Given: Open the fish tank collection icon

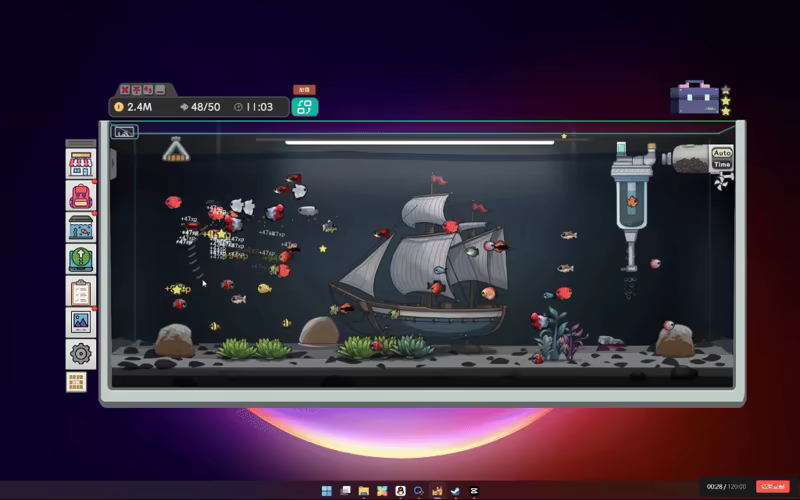Looking at the screenshot, I should 81,227.
